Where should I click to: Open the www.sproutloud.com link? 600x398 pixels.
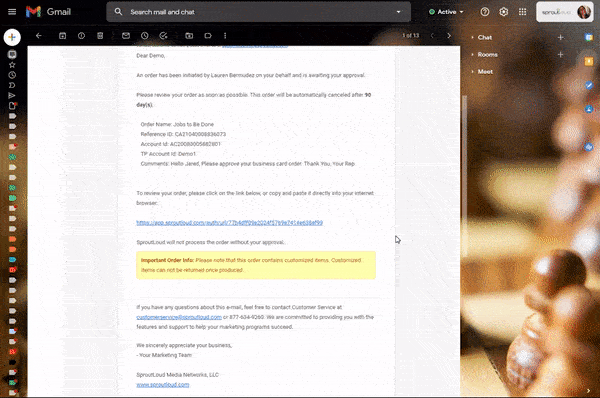[163, 385]
